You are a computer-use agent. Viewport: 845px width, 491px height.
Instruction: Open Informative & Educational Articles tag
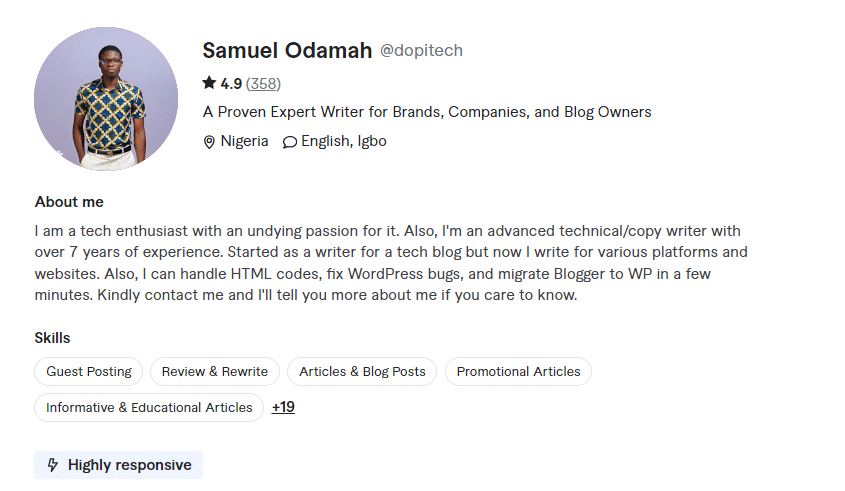[149, 407]
